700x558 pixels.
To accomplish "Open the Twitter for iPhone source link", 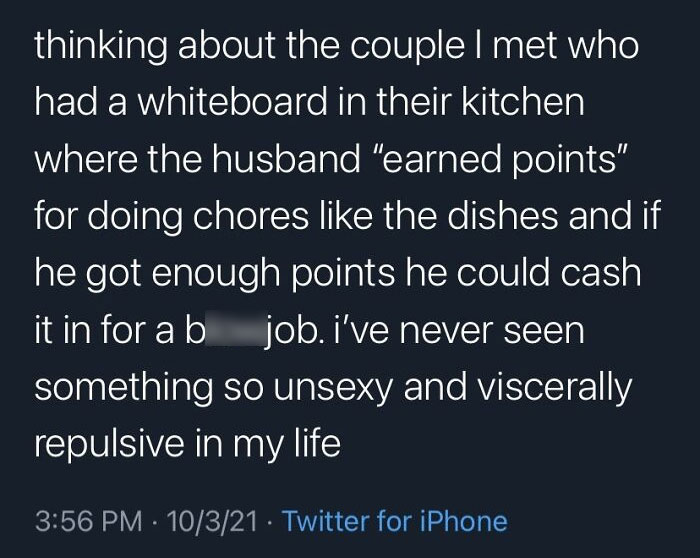I will pos(395,521).
